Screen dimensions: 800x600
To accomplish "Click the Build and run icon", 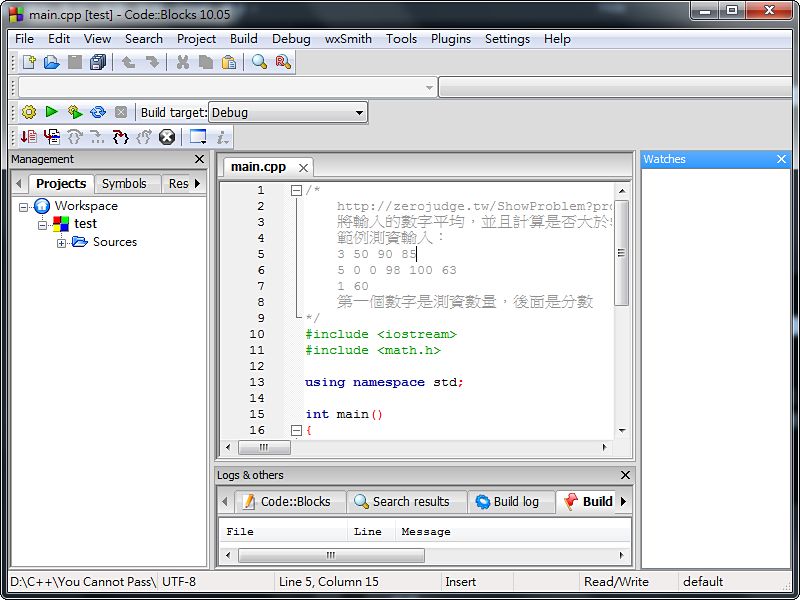I will (75, 112).
